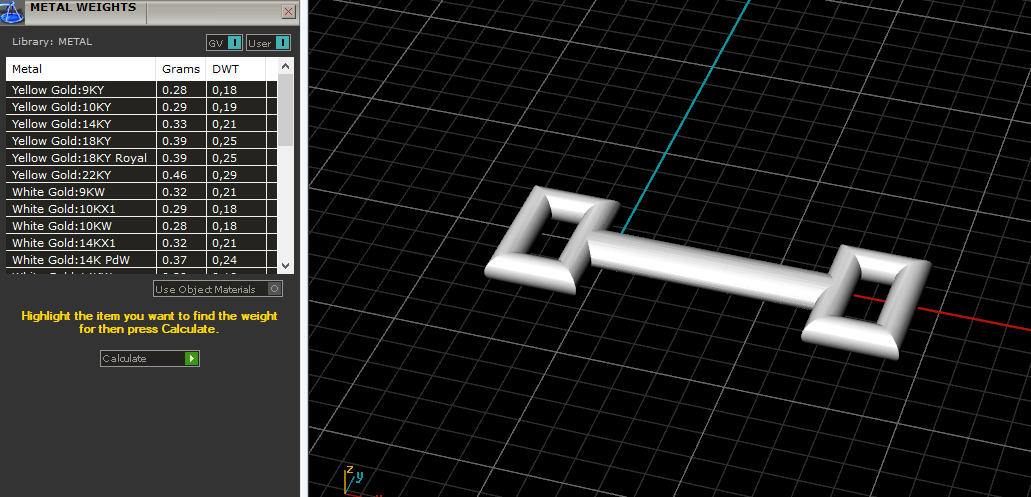Select the Yellow Gold:9KY row
Screen dimensions: 1031x497
click(141, 90)
